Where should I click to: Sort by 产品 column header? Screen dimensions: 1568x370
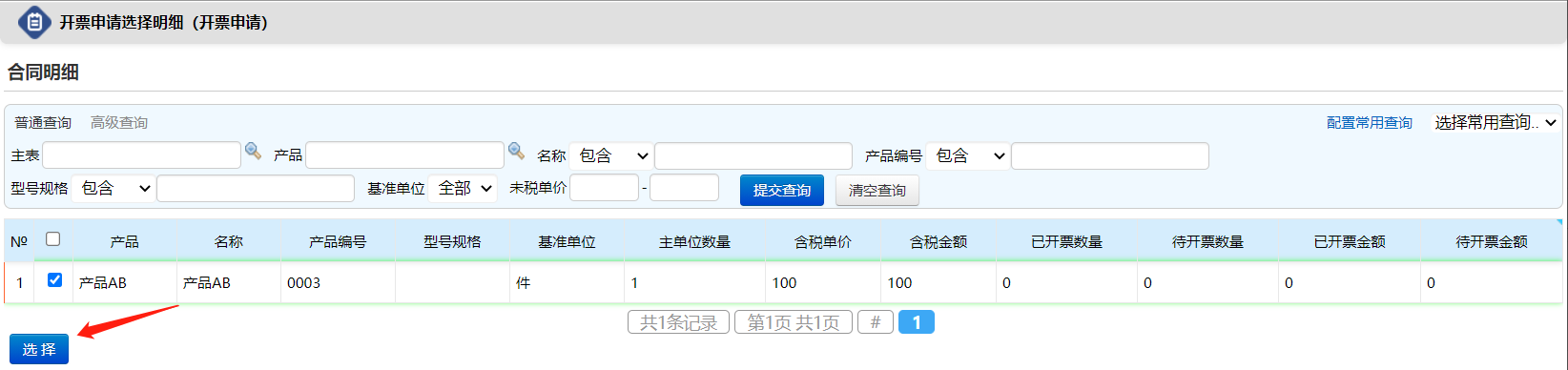click(x=125, y=241)
